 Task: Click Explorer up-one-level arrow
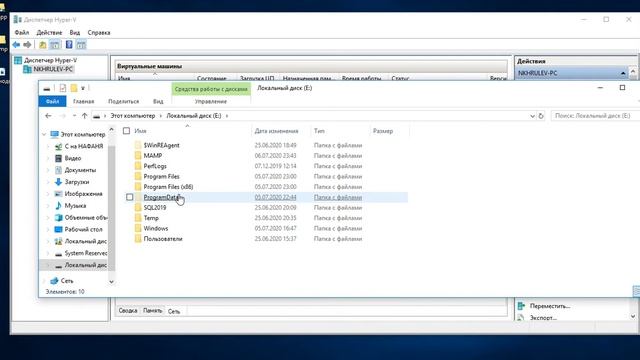[x=84, y=116]
